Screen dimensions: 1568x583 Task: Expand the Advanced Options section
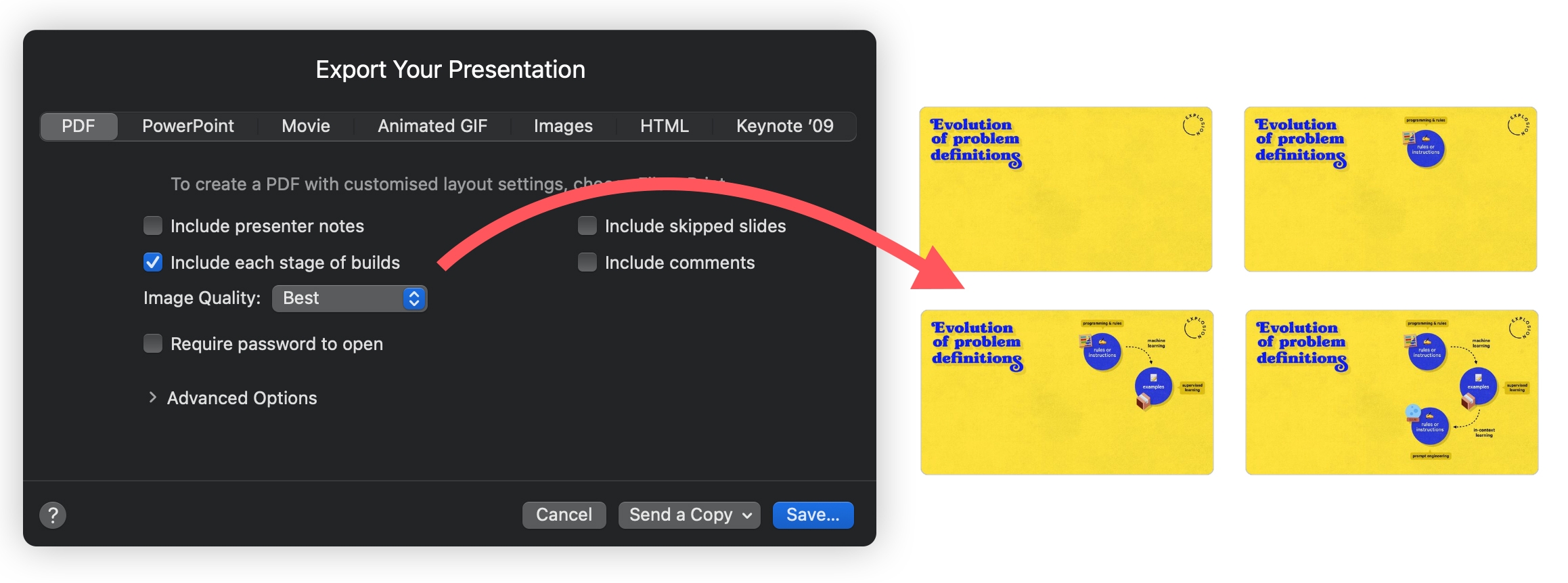pos(153,398)
